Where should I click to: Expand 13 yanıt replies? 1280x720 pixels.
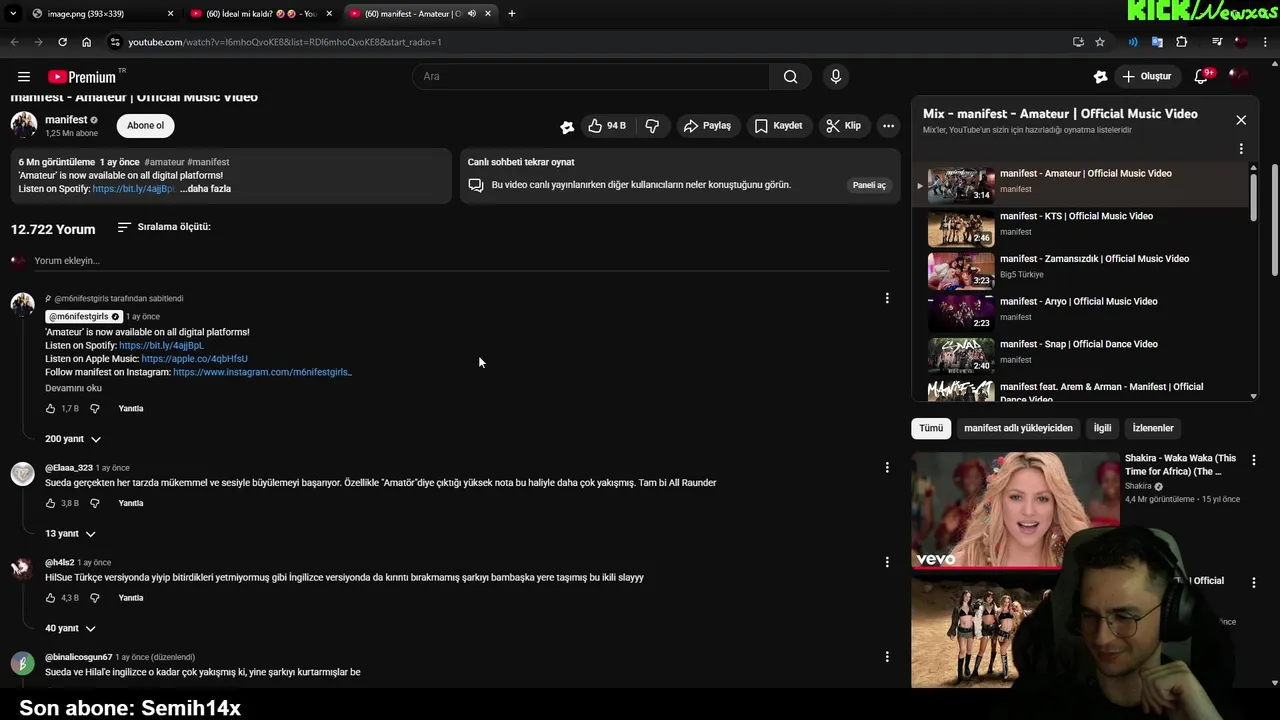click(x=70, y=534)
